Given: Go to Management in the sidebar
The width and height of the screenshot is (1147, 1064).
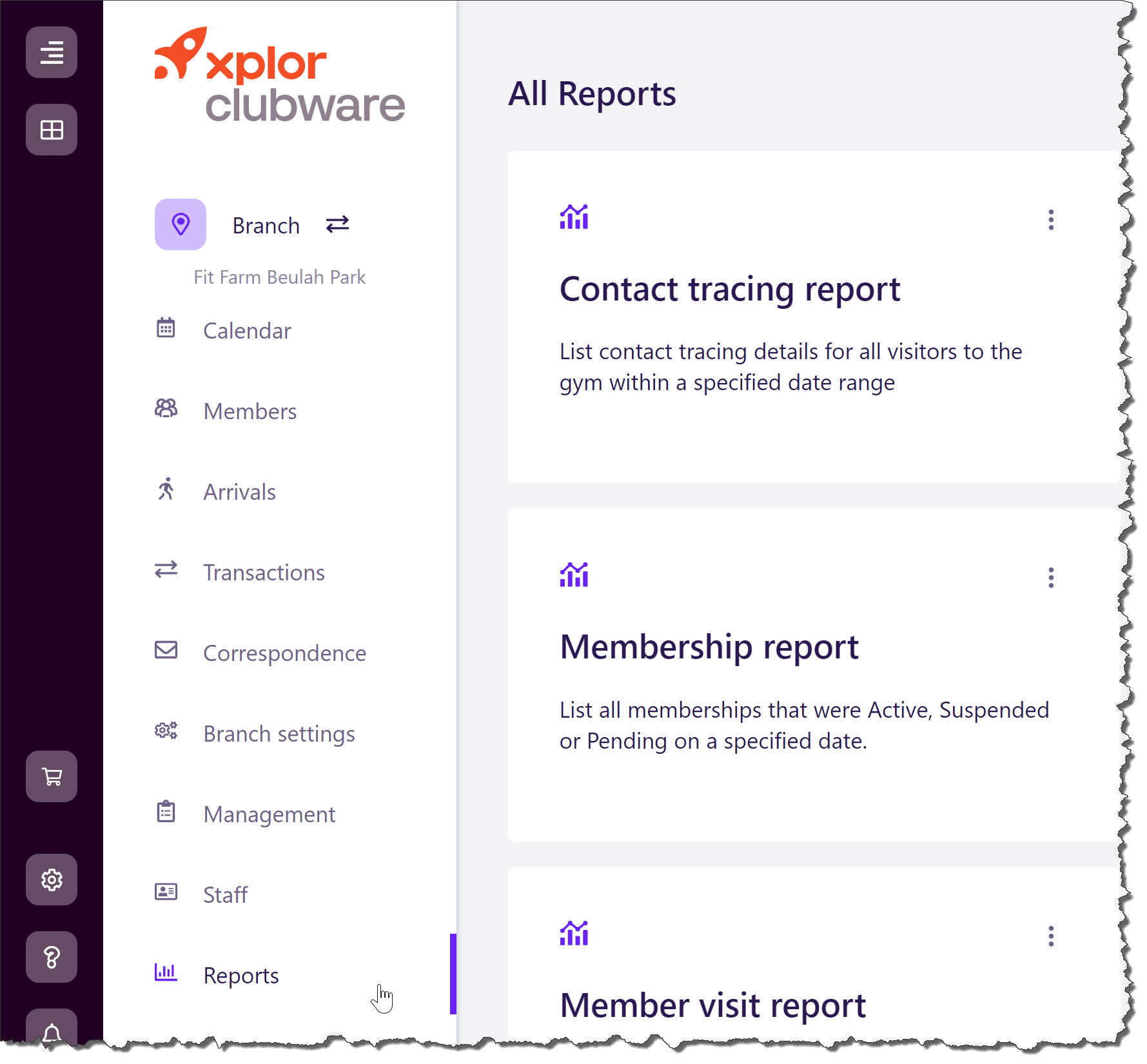Looking at the screenshot, I should [x=270, y=814].
